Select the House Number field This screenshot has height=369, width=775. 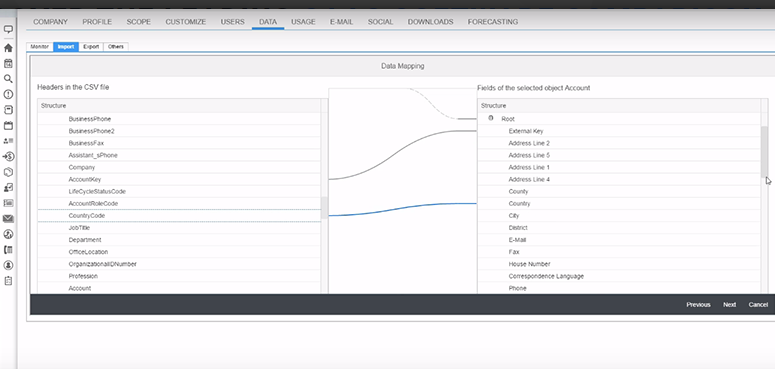(x=619, y=264)
